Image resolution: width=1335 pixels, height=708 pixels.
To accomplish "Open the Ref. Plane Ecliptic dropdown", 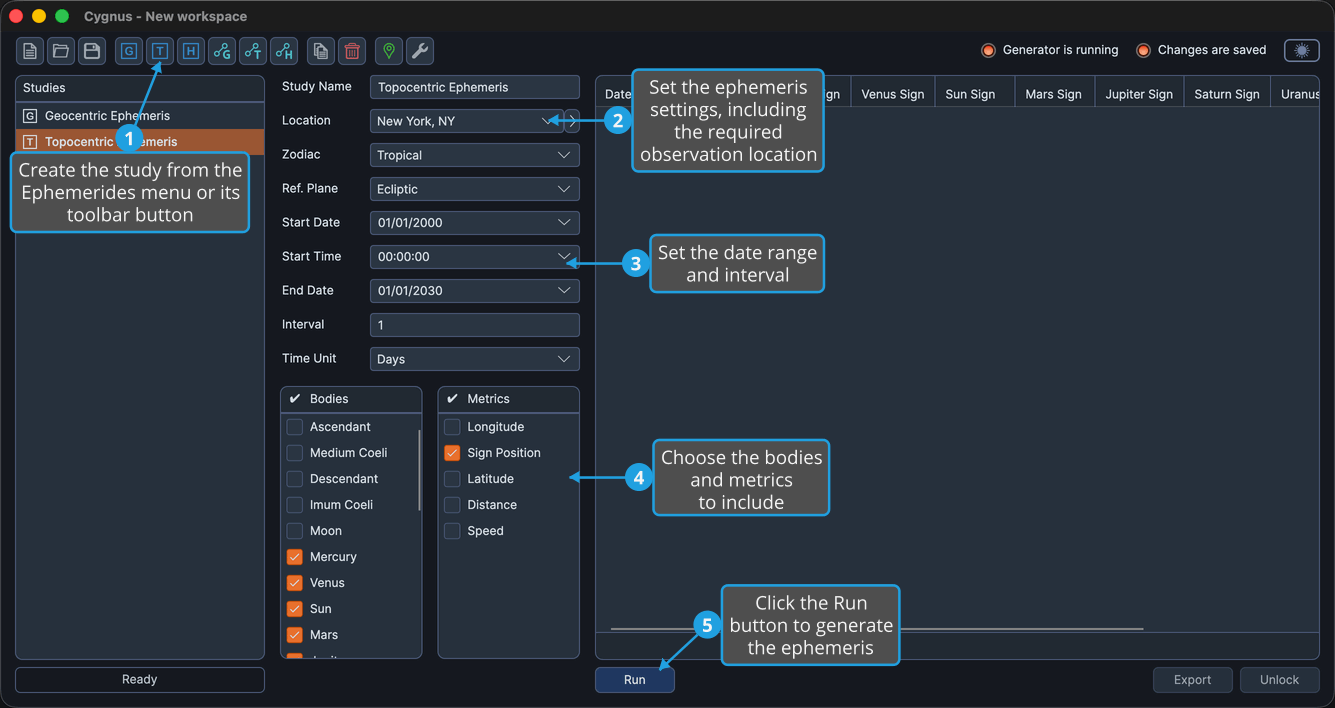I will [x=474, y=189].
